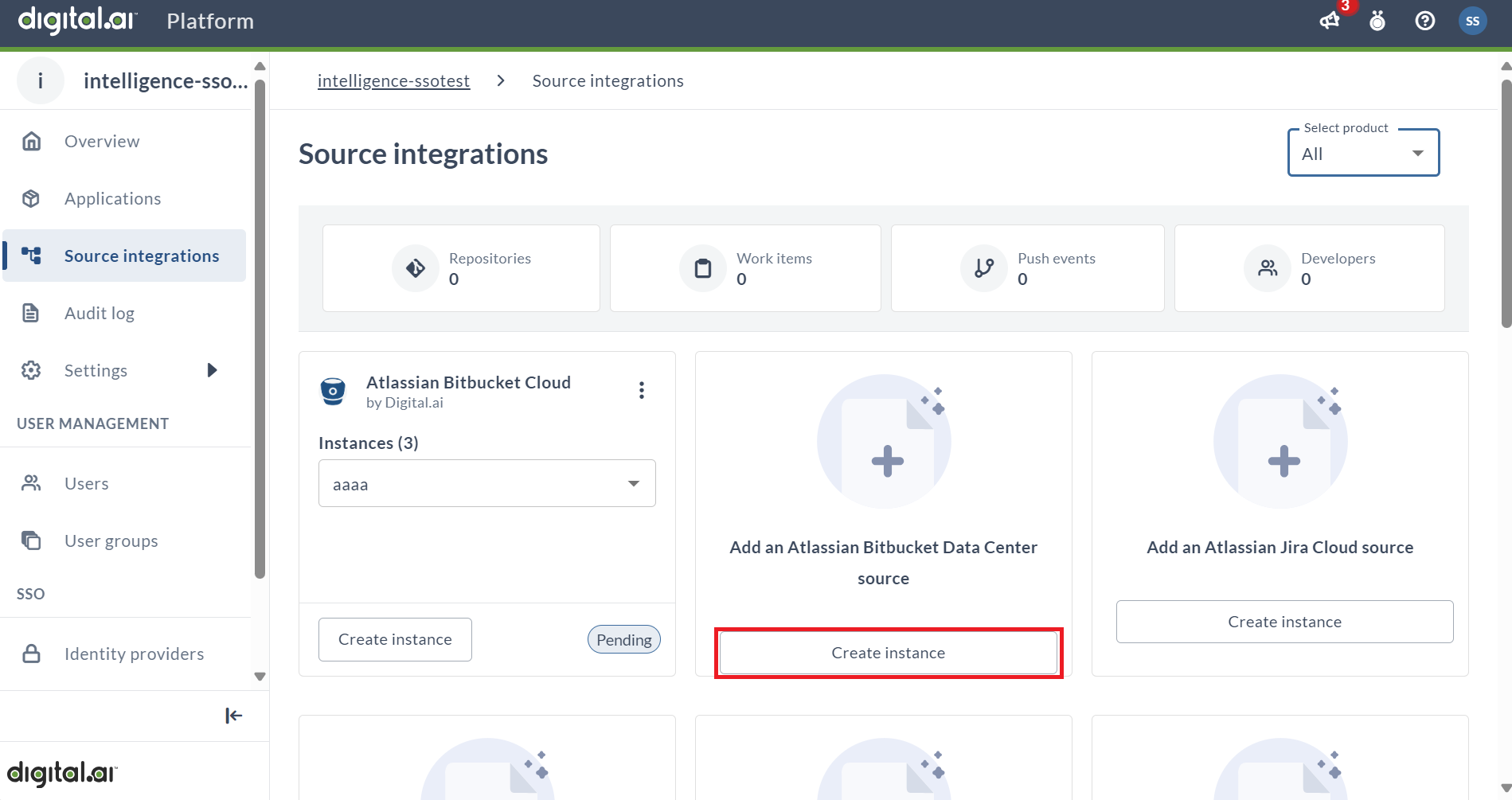Click the Source integrations sidebar icon
Screen dimensions: 1512x800
31,256
